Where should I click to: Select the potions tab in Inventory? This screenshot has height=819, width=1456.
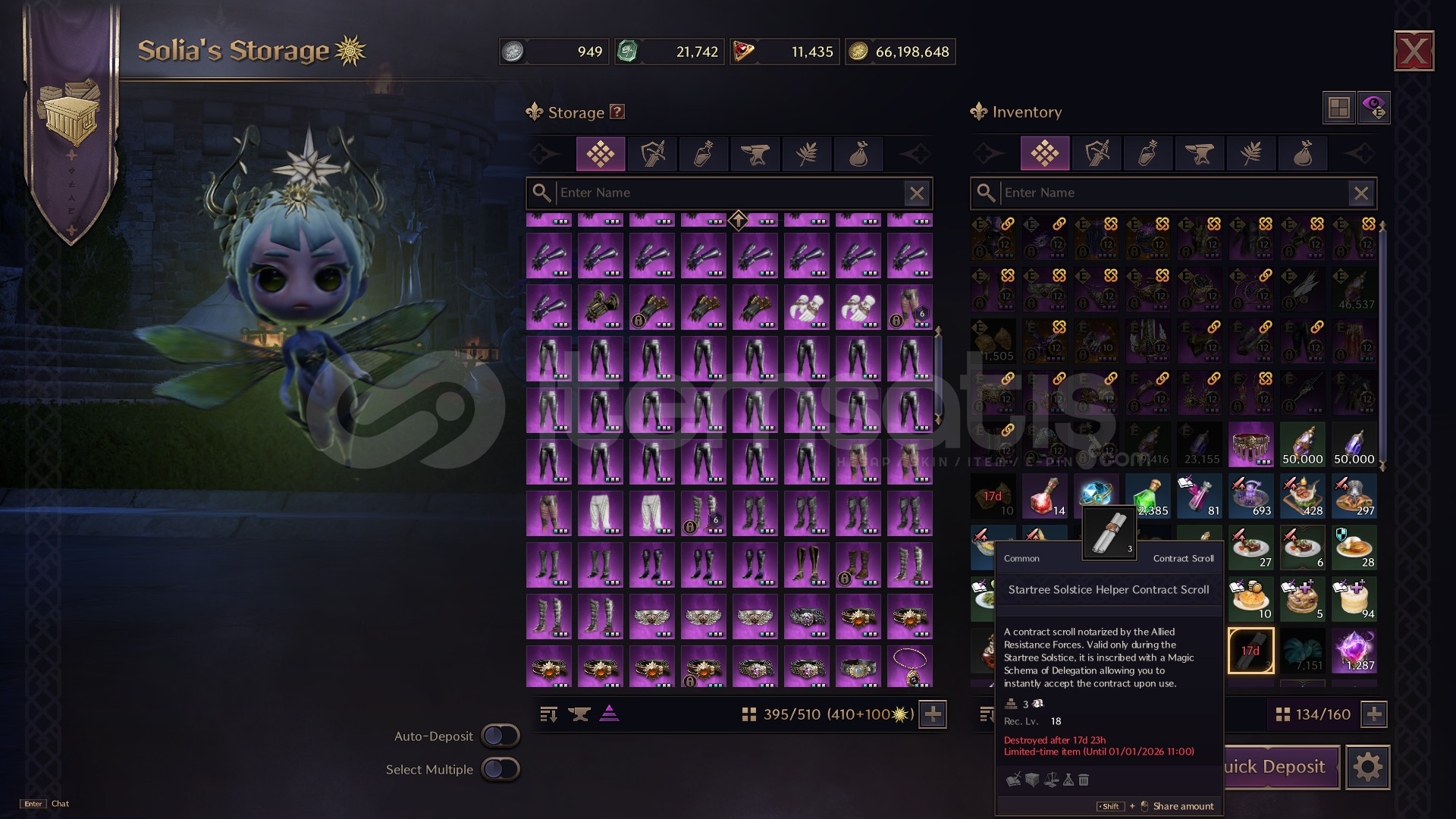[1148, 154]
